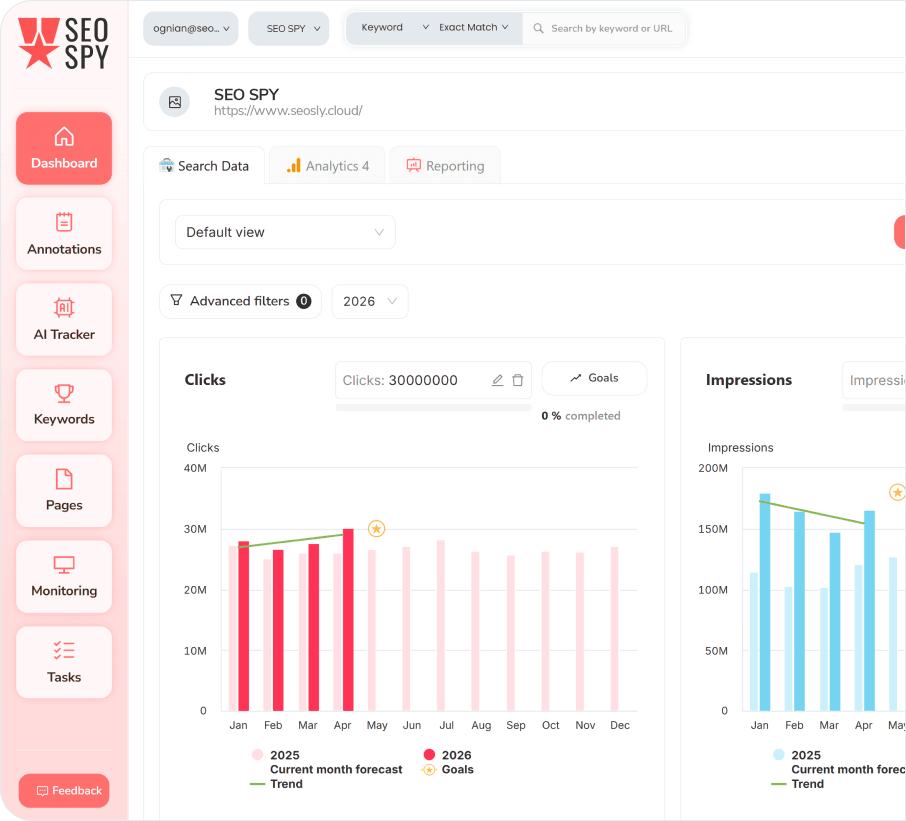Toggle the 2026 series in Clicks legend

448,755
